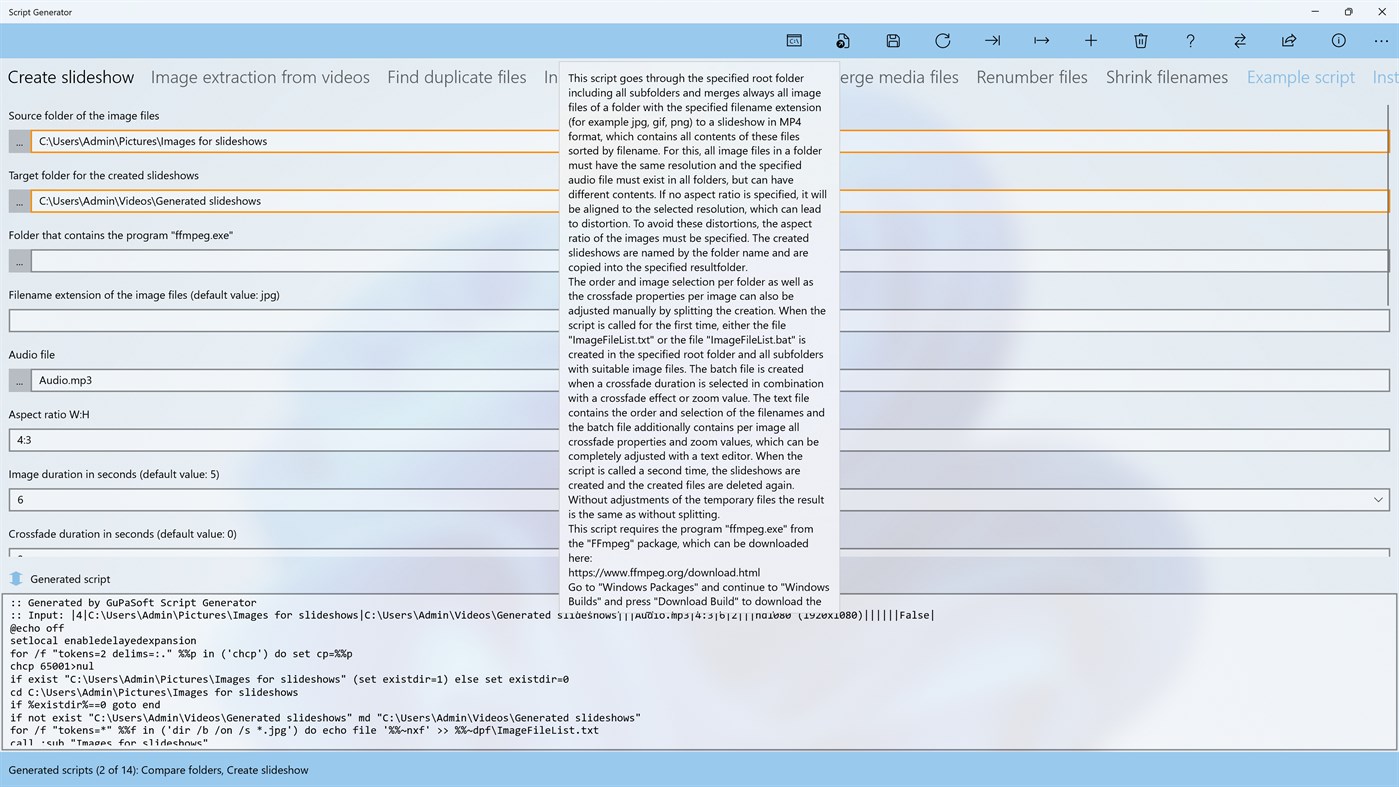Browse for the audio file
The height and width of the screenshot is (787, 1399).
[x=19, y=380]
